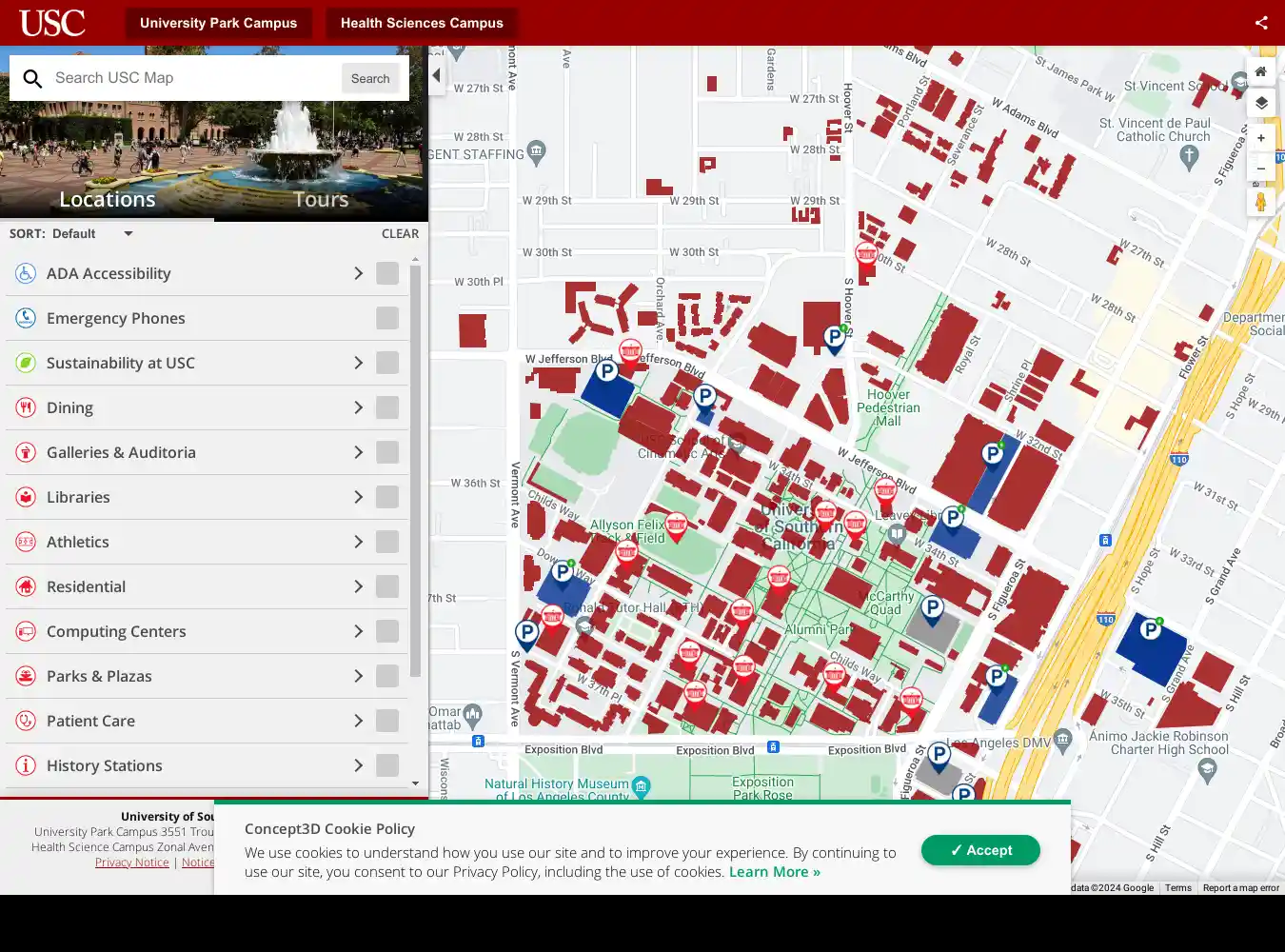Image resolution: width=1285 pixels, height=952 pixels.
Task: Zoom in with the plus button
Action: [x=1260, y=138]
